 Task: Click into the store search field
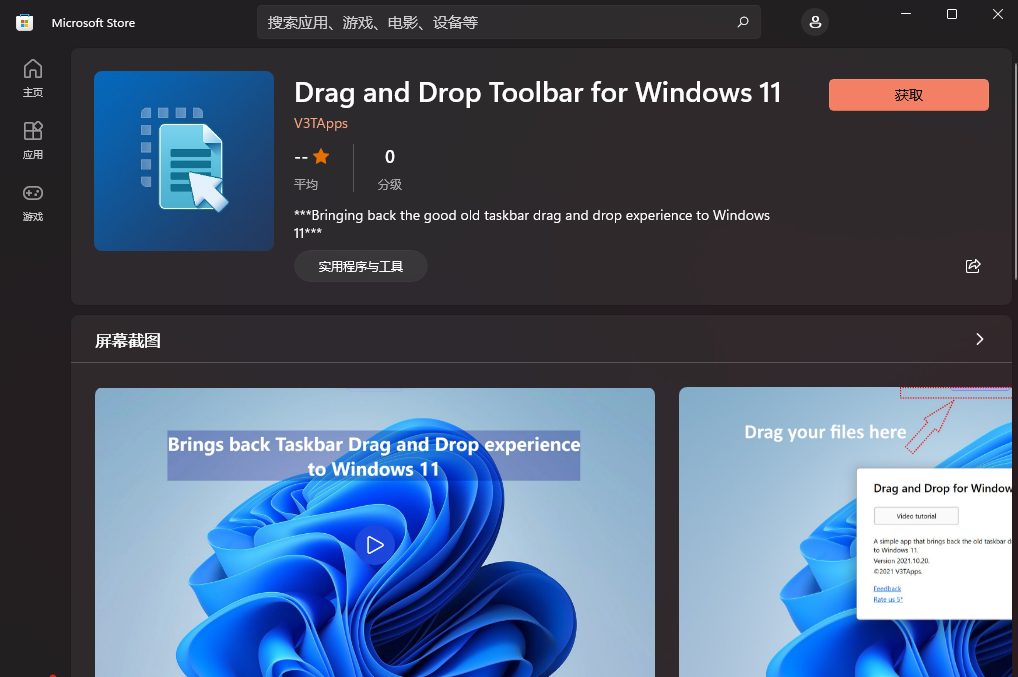click(x=509, y=22)
